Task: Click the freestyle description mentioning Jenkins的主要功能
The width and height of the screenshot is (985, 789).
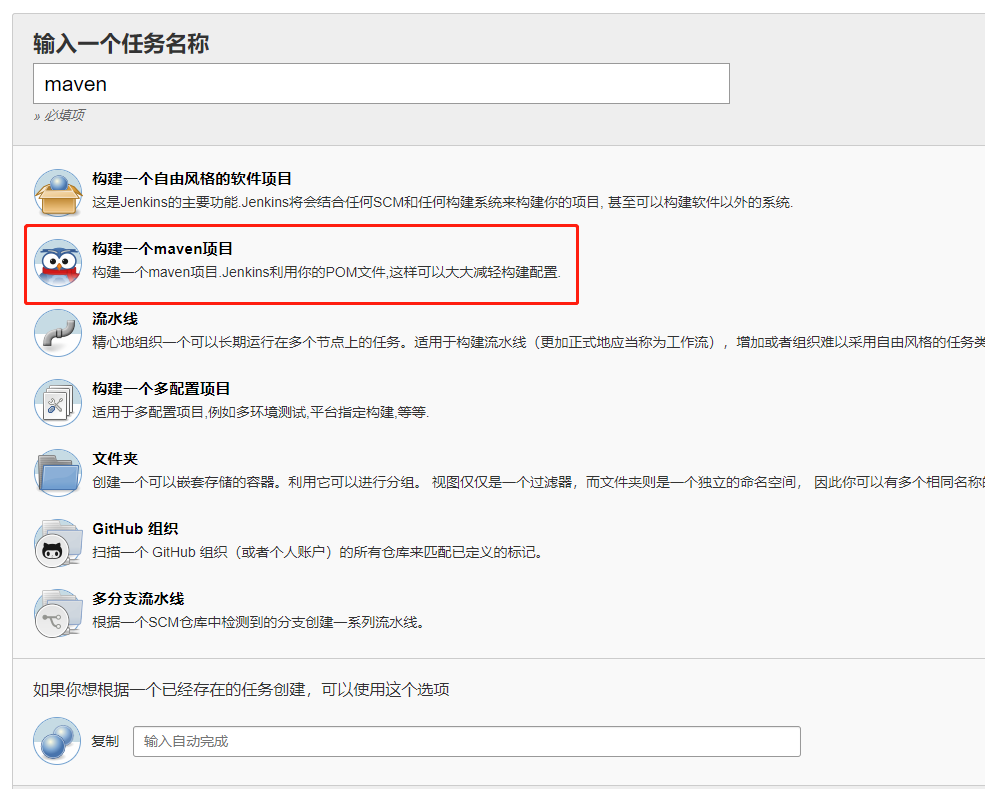Action: coord(443,202)
